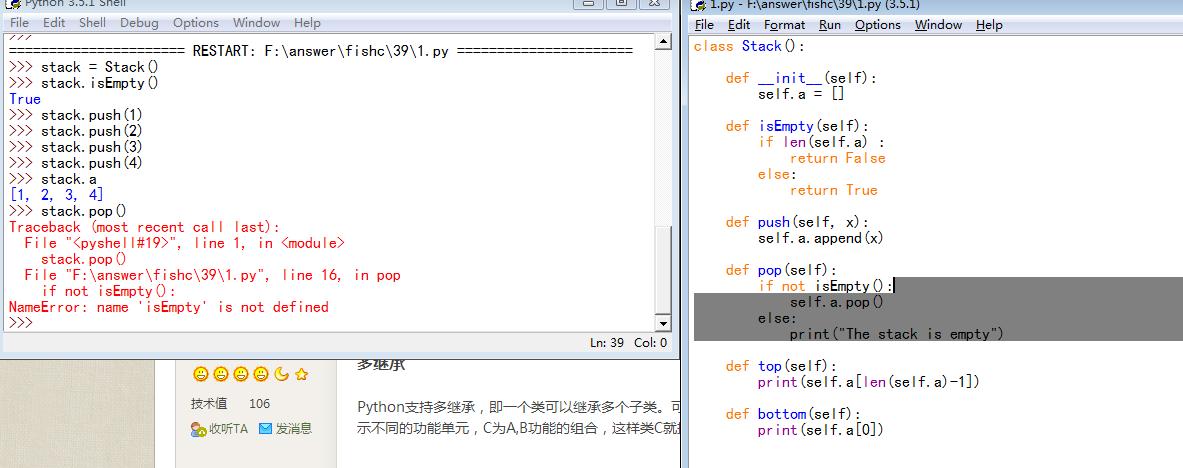
Task: Open the Debug menu in Shell
Action: click(139, 23)
